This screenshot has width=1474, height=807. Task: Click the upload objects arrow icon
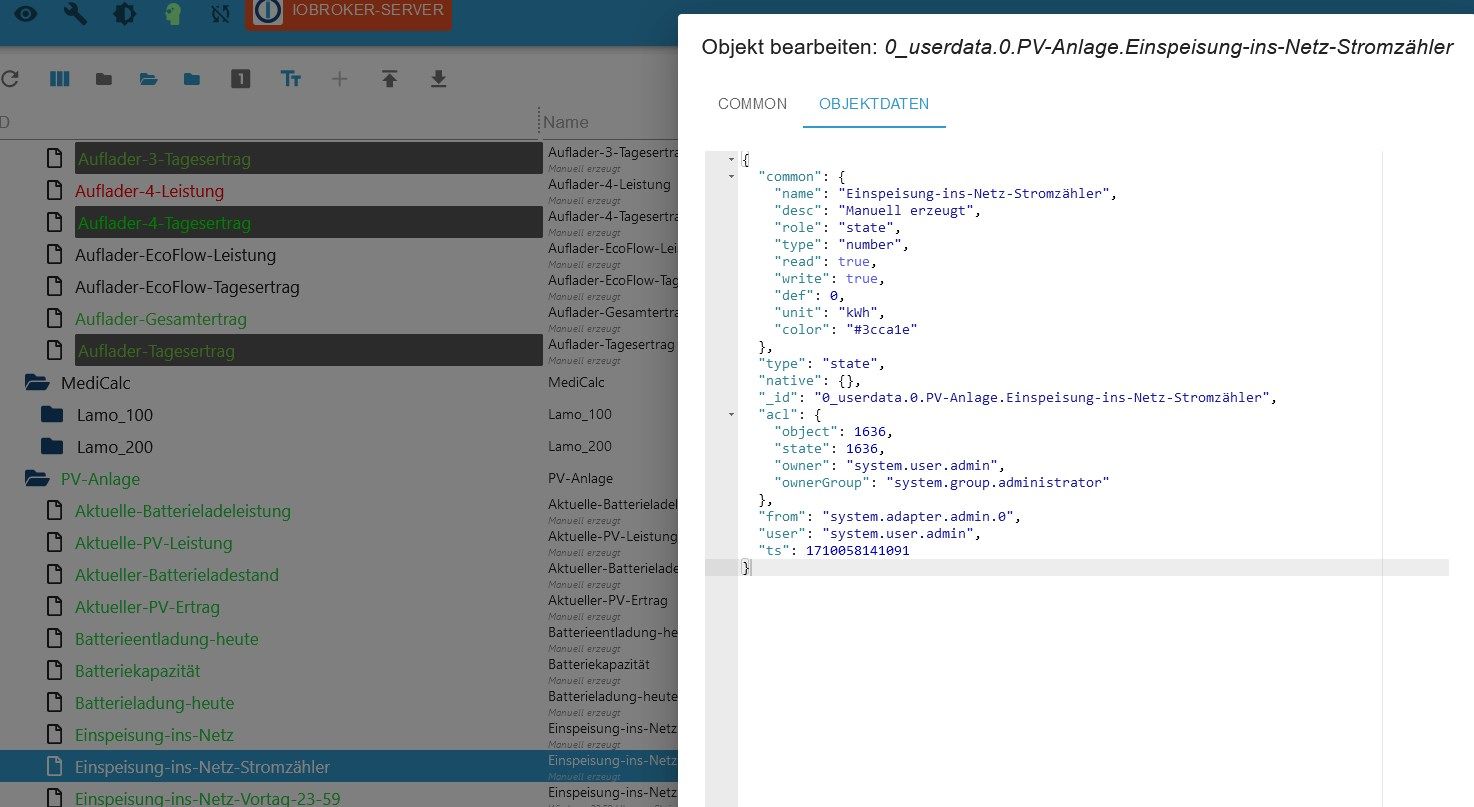389,79
